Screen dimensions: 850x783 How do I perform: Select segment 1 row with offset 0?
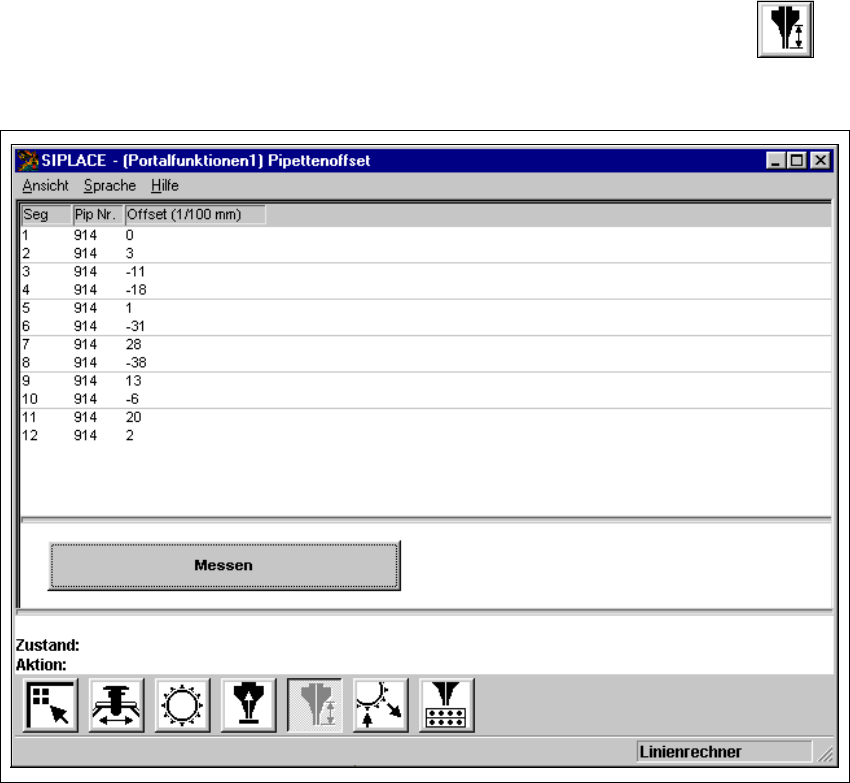(426, 235)
